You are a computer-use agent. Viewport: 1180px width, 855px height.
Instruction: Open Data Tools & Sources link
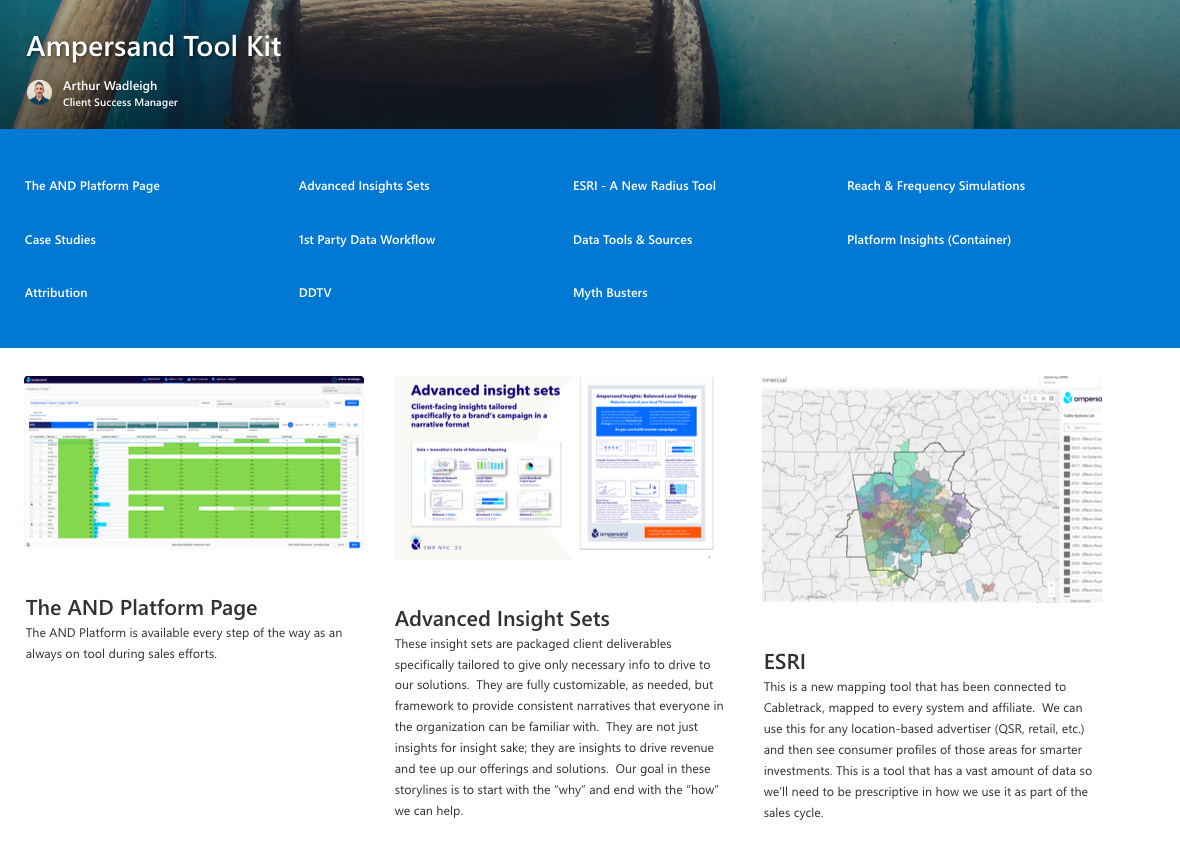pyautogui.click(x=632, y=240)
